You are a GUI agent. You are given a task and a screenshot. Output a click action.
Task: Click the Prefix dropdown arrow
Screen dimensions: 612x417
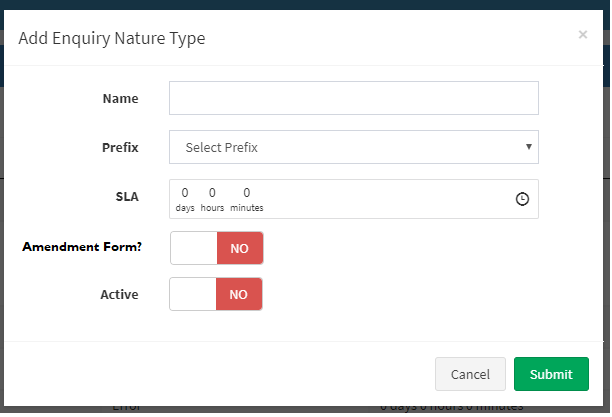528,147
